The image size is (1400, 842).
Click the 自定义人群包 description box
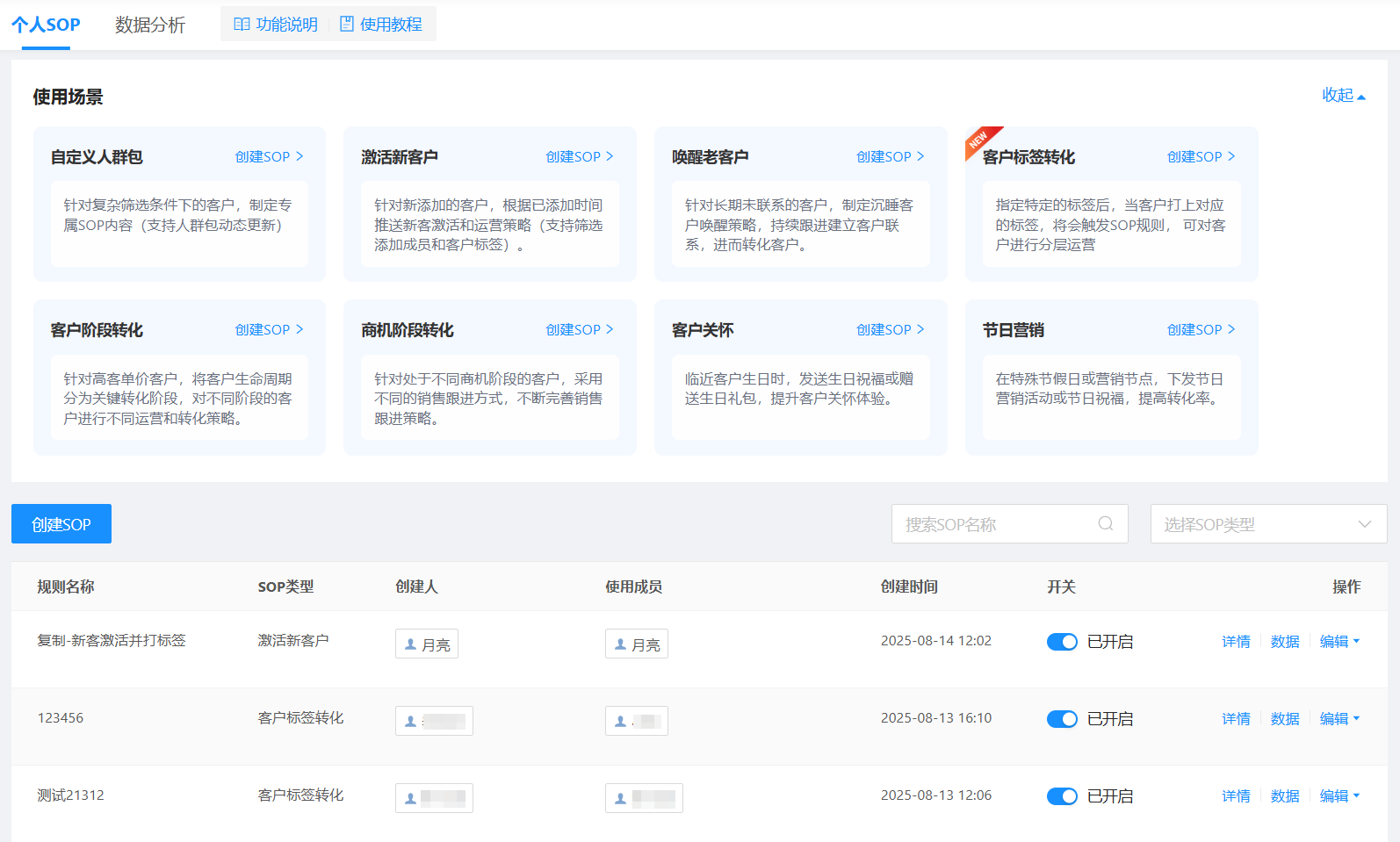pos(179,224)
